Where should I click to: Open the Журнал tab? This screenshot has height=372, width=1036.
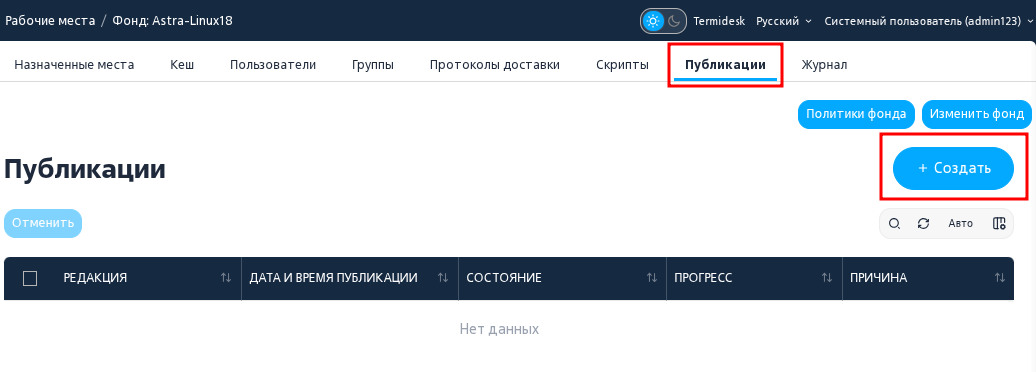tap(824, 65)
